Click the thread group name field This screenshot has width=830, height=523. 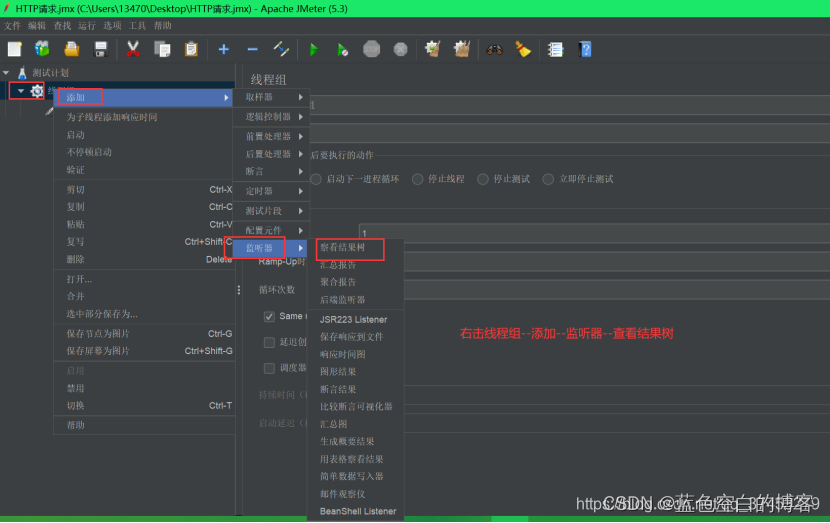(570, 105)
